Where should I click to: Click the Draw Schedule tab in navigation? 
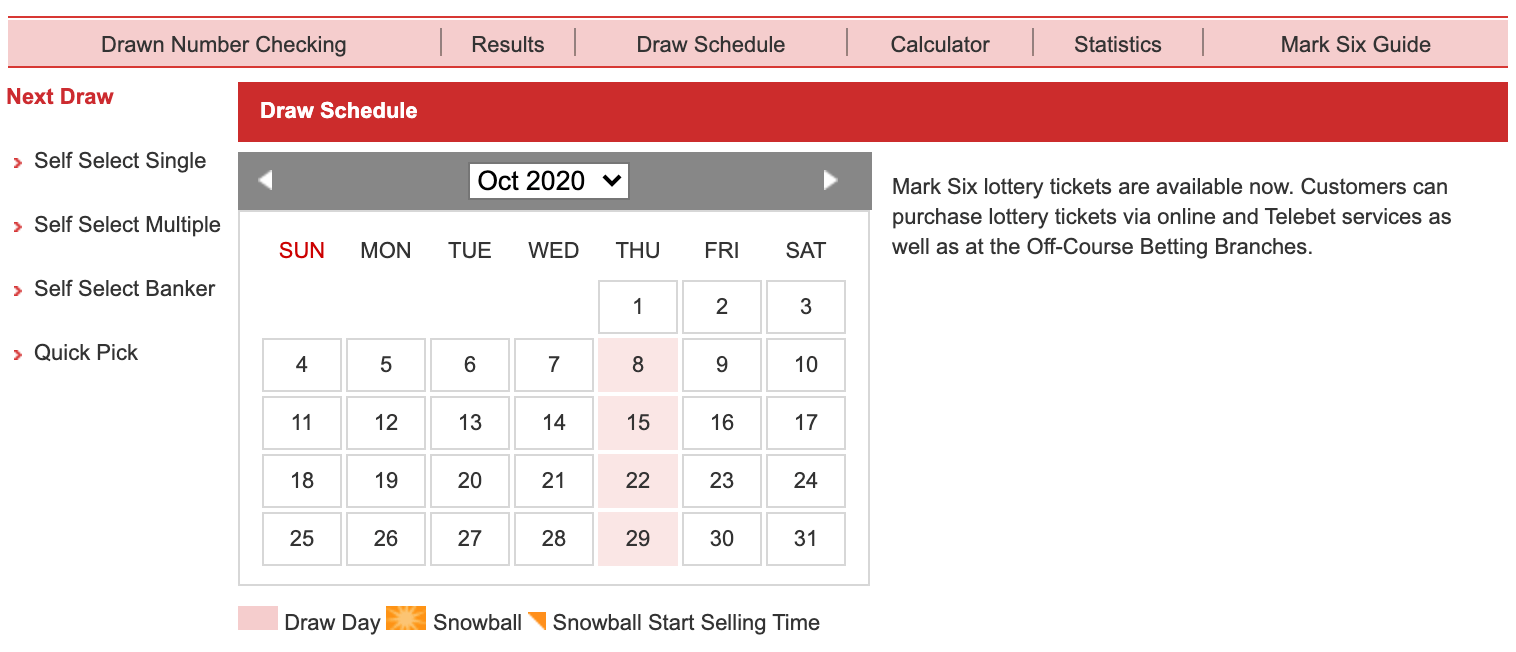click(711, 45)
